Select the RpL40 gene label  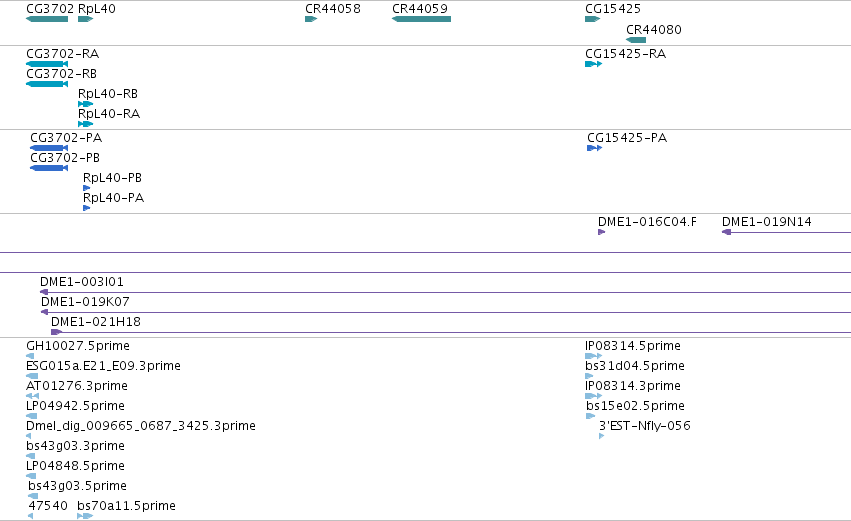(97, 9)
